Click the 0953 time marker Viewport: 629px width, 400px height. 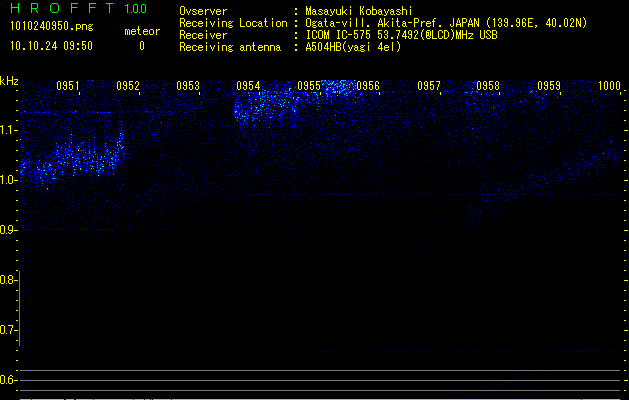[188, 86]
